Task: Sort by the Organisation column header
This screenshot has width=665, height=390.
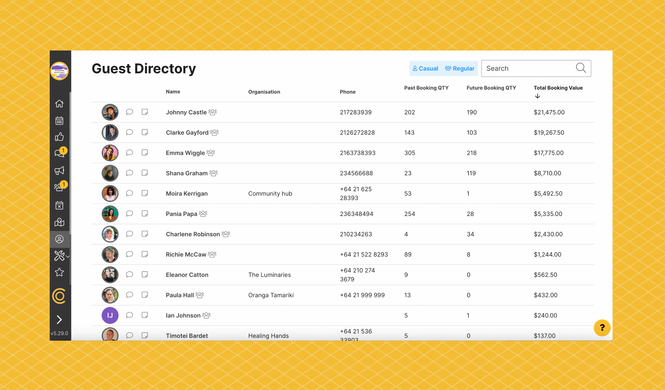Action: tap(264, 92)
